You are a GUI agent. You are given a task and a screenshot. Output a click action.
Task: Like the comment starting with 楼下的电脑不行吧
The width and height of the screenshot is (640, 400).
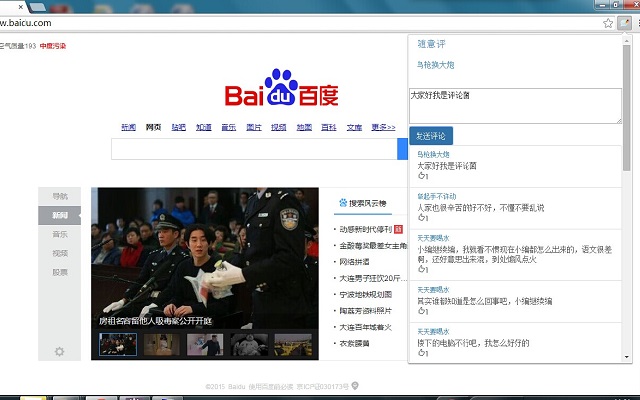(x=422, y=353)
